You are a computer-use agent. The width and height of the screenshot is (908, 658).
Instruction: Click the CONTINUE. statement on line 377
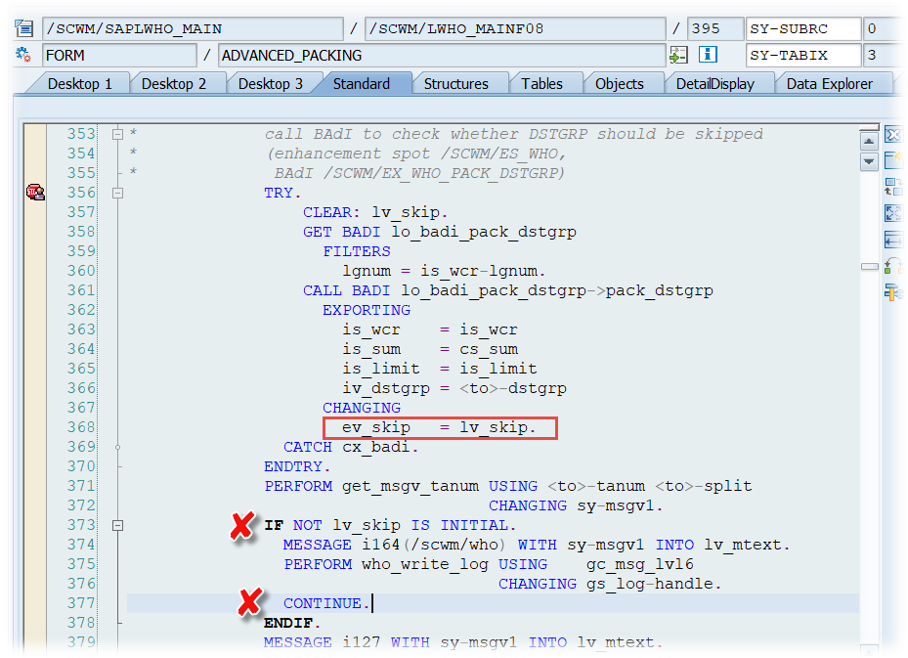click(326, 604)
